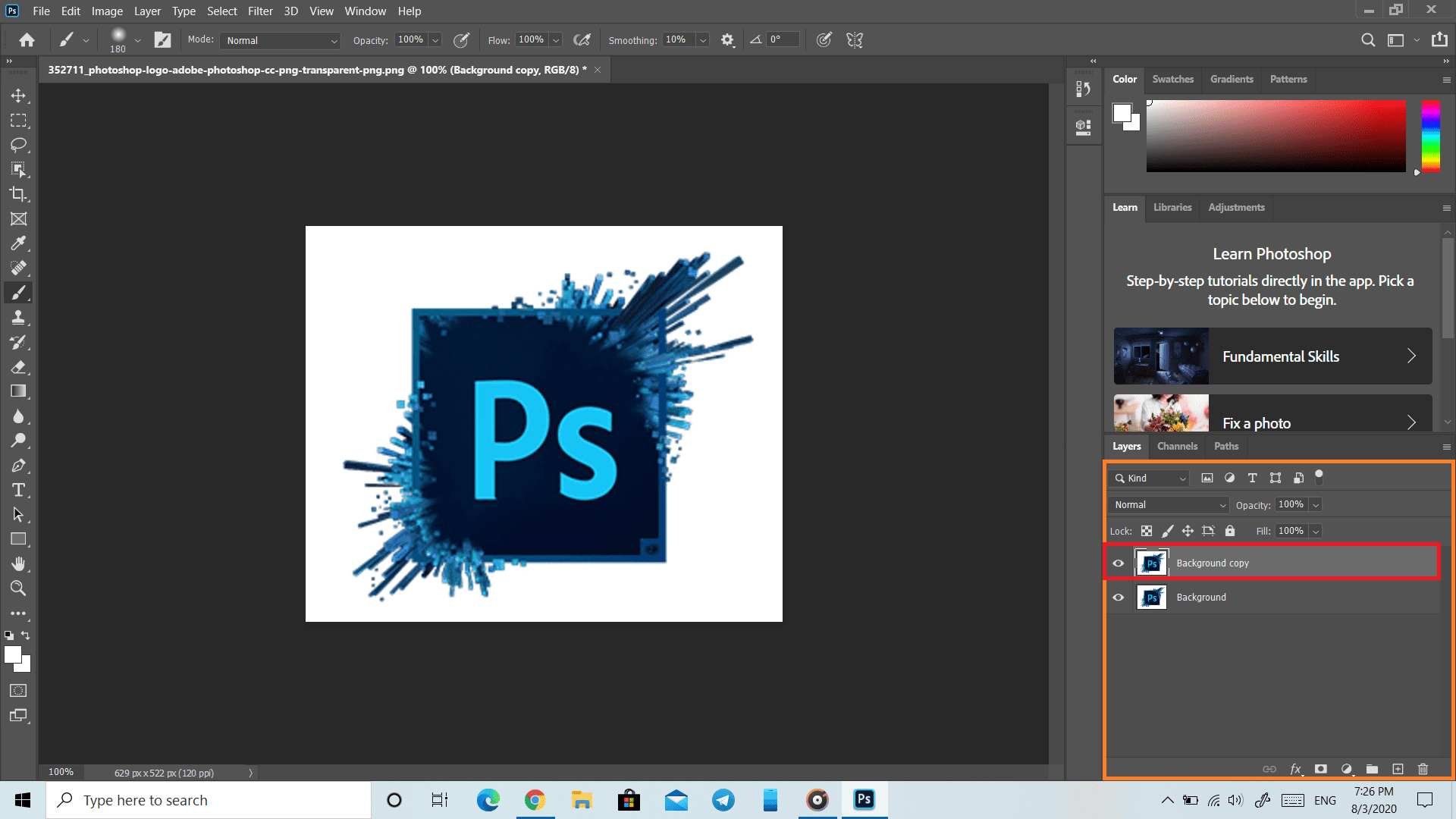Switch to the Channels tab
The height and width of the screenshot is (819, 1456).
1177,446
